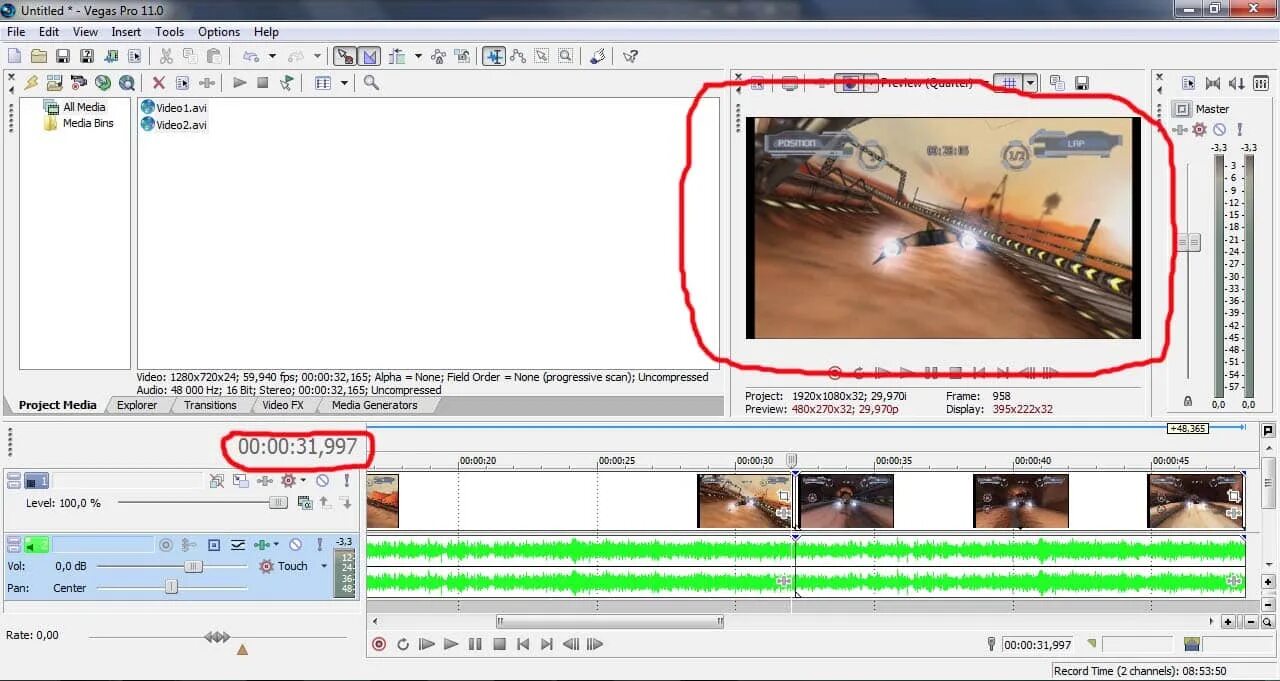Toggle Automatic Crossfades in the main toolbar
The height and width of the screenshot is (681, 1280).
370,56
